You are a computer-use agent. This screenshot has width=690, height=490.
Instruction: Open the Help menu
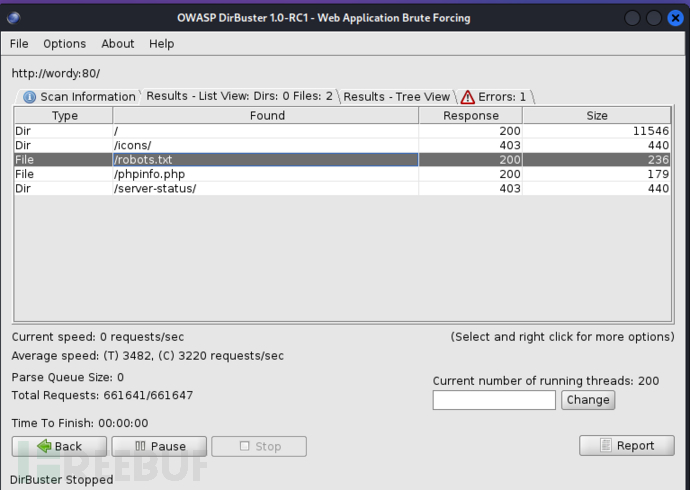tap(161, 43)
